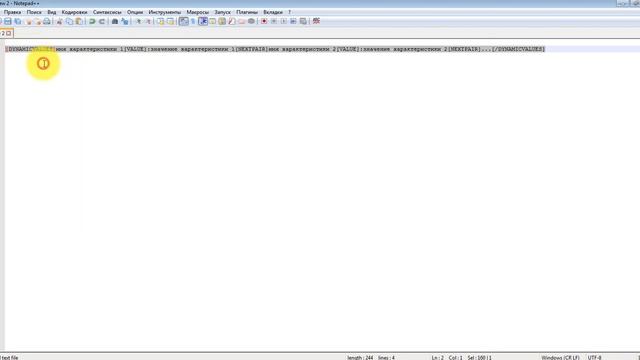This screenshot has width=640, height=360.
Task: Click the UTF-8 encoding status field
Action: [595, 358]
